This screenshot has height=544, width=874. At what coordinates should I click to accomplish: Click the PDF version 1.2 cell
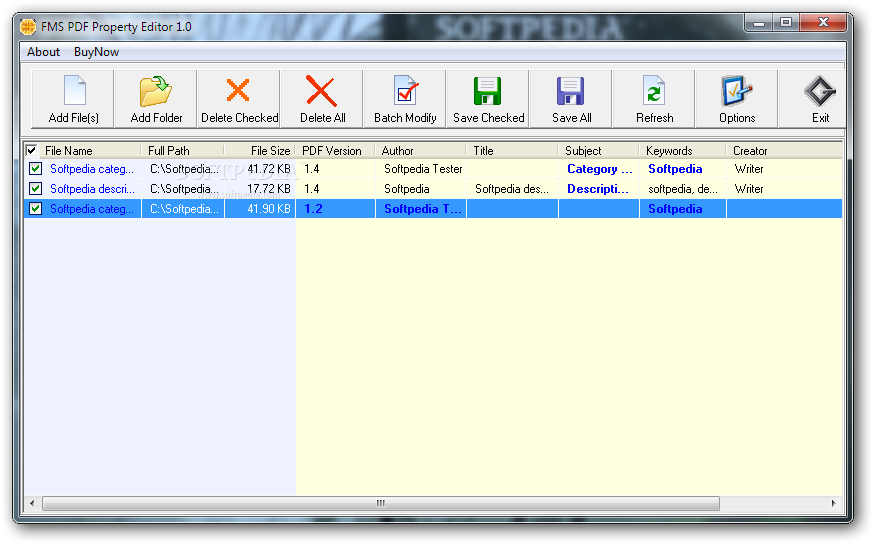[313, 208]
